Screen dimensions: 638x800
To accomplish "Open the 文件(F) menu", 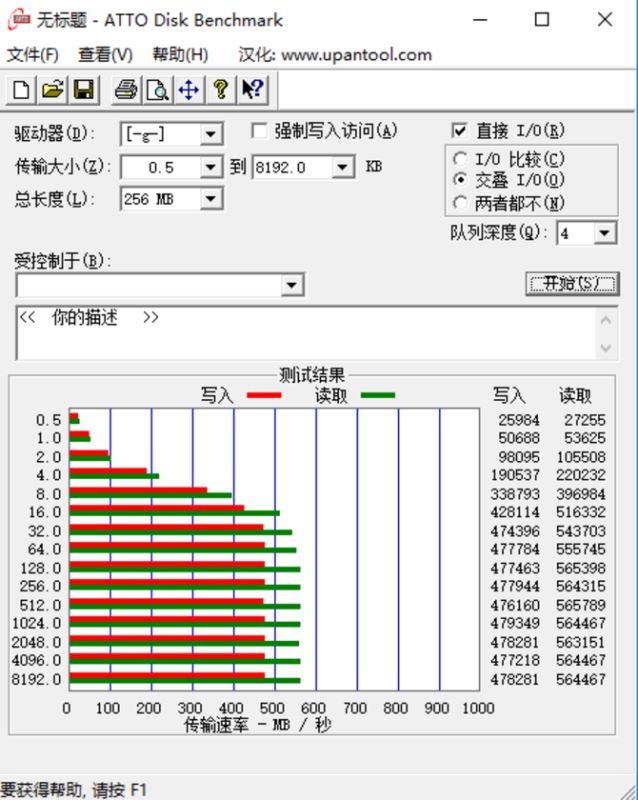I will (x=33, y=55).
